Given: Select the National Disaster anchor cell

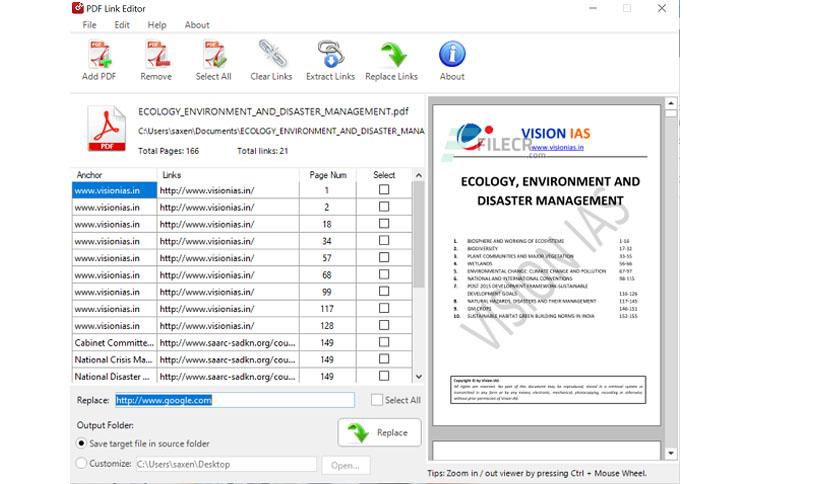Looking at the screenshot, I should coord(114,376).
